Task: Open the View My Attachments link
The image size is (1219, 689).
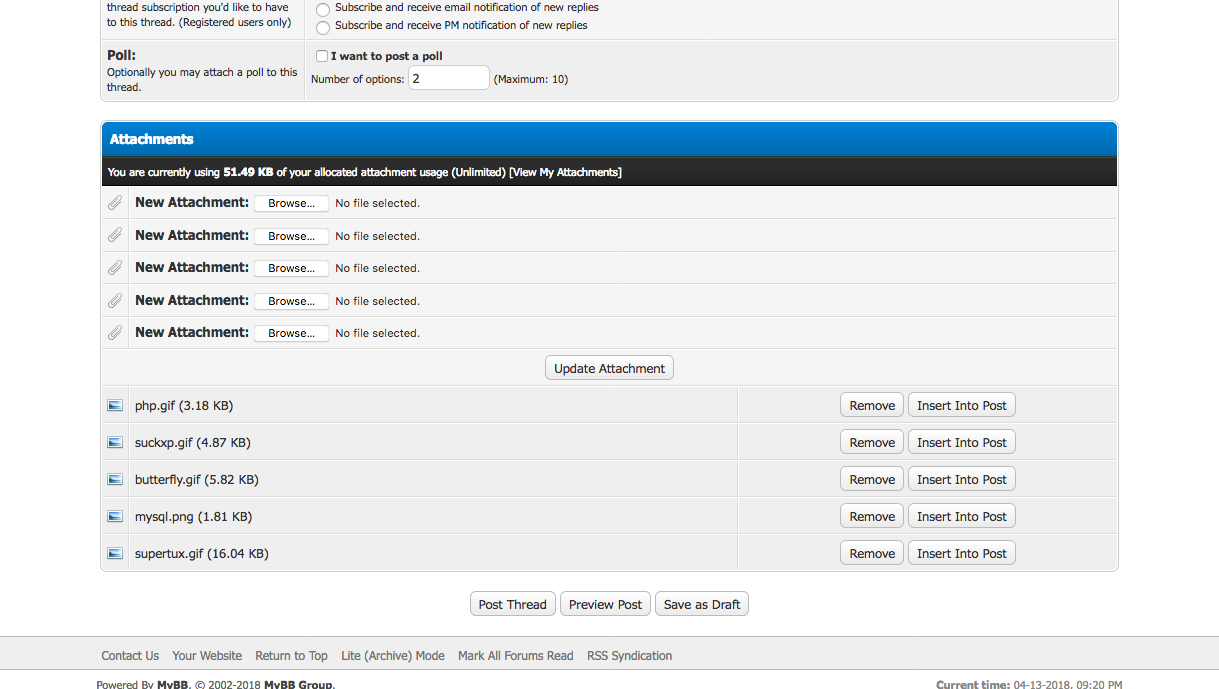Action: 565,172
